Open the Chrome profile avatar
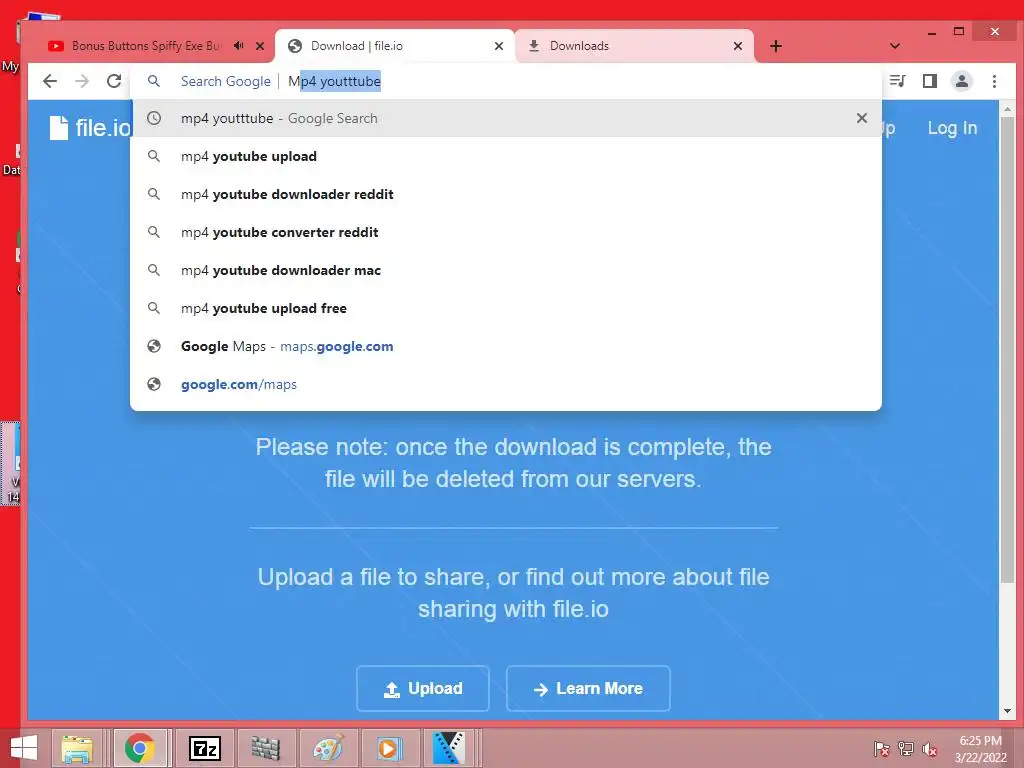Image resolution: width=1024 pixels, height=768 pixels. (961, 81)
